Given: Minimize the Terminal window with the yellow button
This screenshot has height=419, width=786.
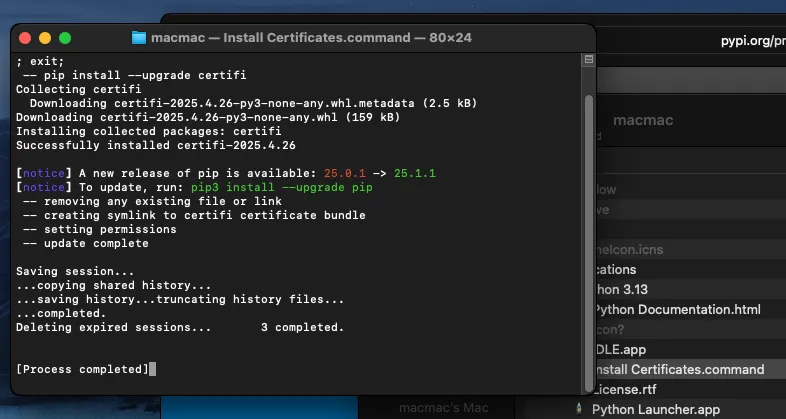Looking at the screenshot, I should point(45,38).
